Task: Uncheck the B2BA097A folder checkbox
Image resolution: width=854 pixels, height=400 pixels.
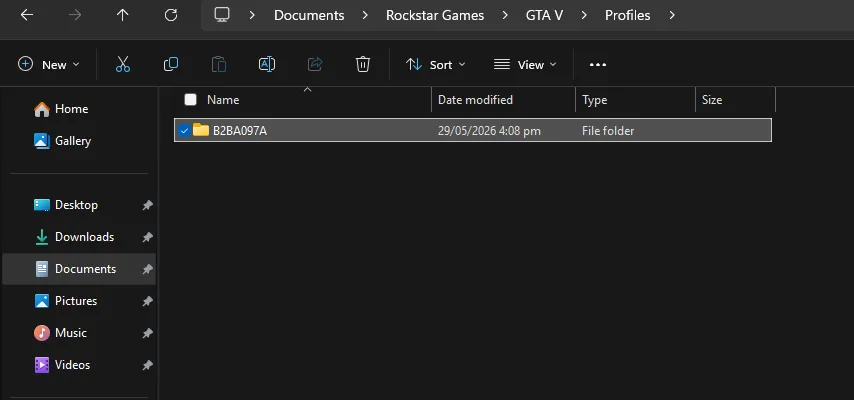Action: pos(184,130)
